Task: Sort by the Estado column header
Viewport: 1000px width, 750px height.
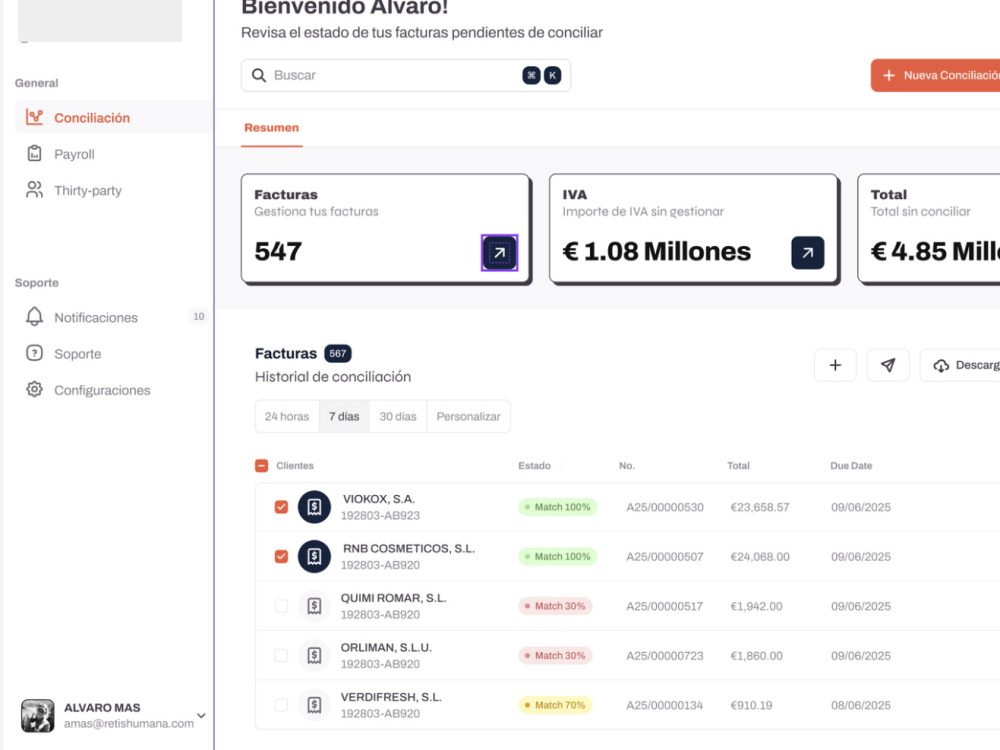Action: (534, 466)
